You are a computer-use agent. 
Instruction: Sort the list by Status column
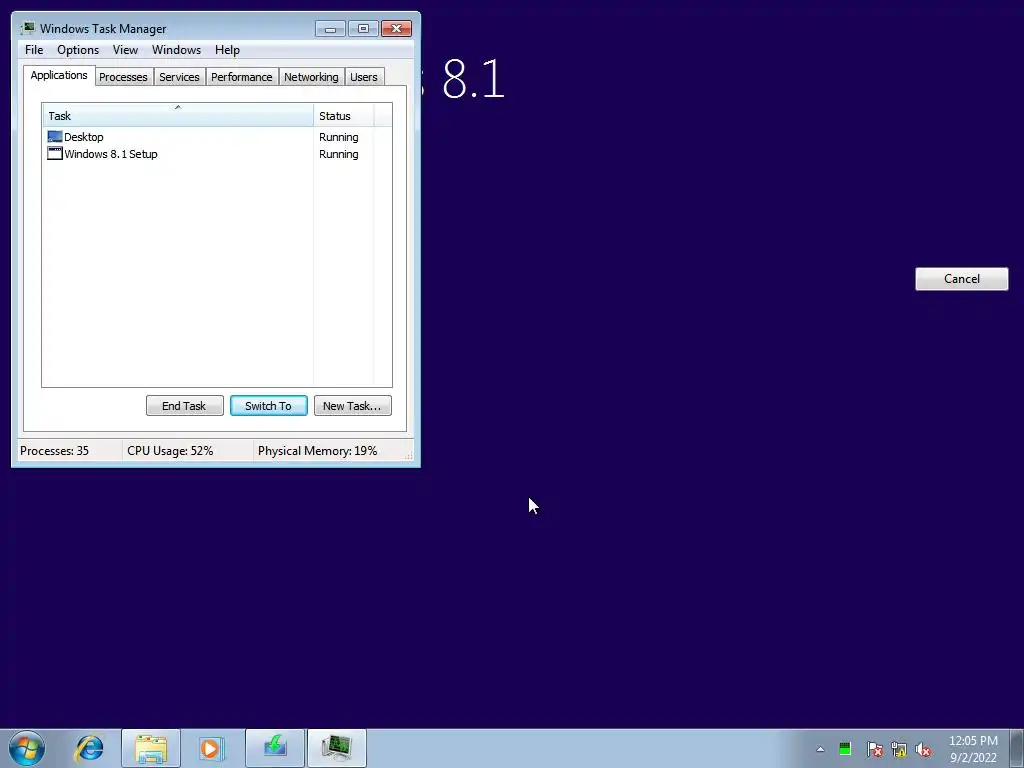(344, 116)
